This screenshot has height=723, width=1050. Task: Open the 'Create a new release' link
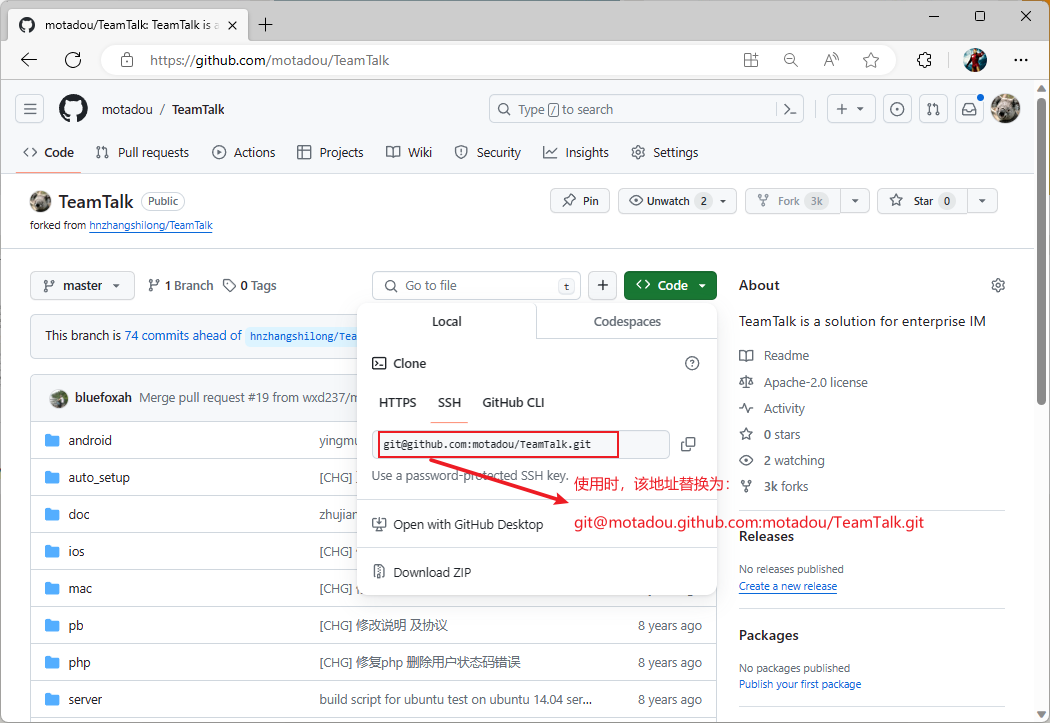click(x=787, y=587)
